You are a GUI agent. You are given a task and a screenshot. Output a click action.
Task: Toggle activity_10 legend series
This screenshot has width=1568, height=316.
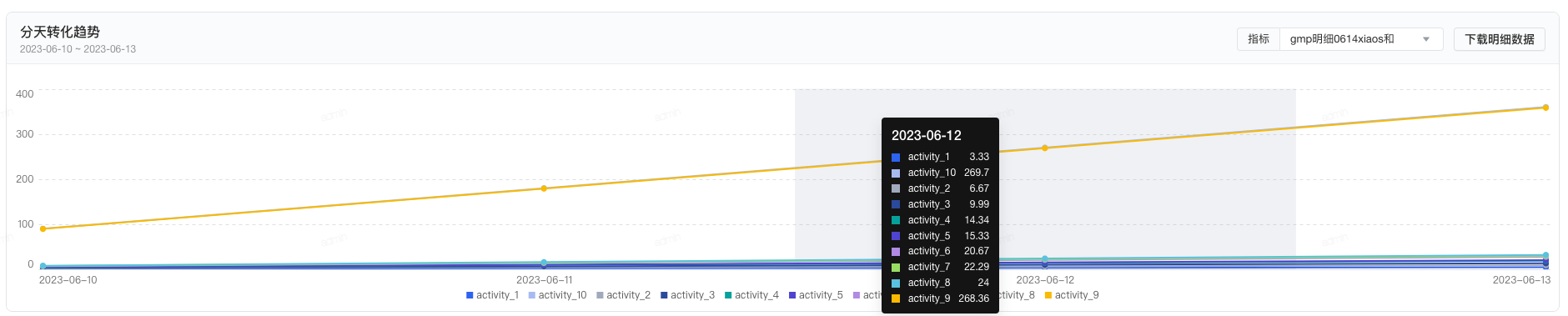(557, 295)
